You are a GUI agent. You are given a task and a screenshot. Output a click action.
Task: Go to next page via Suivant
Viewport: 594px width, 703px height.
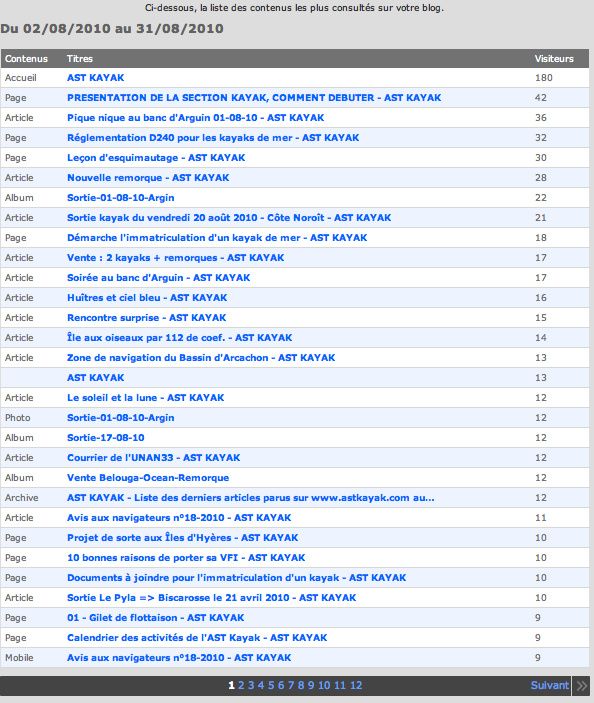pos(550,686)
